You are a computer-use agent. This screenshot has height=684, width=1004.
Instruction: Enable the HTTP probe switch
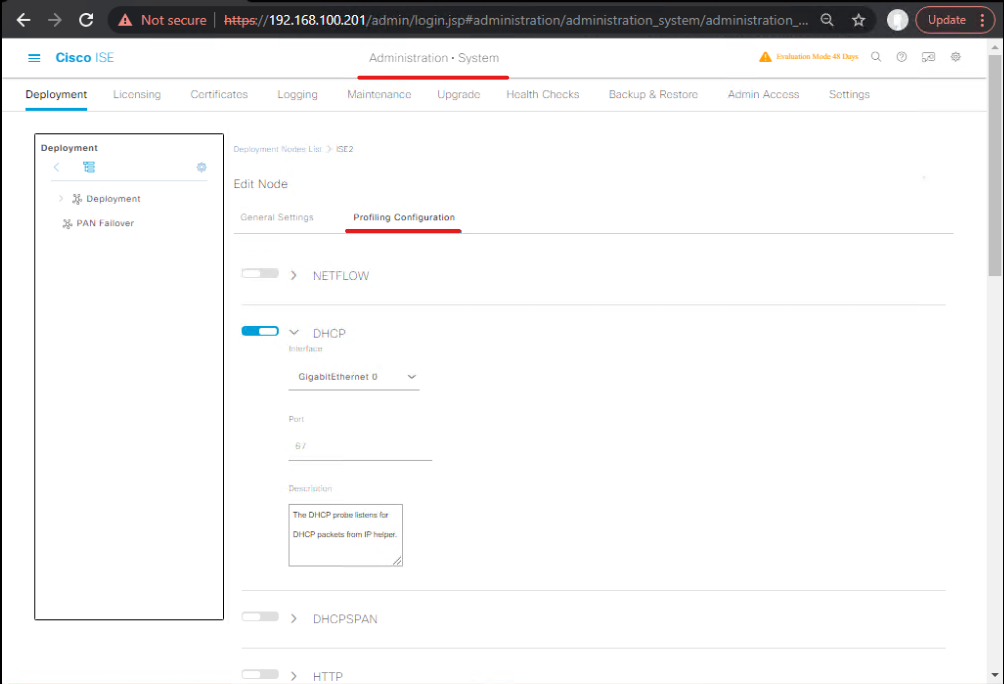click(260, 674)
